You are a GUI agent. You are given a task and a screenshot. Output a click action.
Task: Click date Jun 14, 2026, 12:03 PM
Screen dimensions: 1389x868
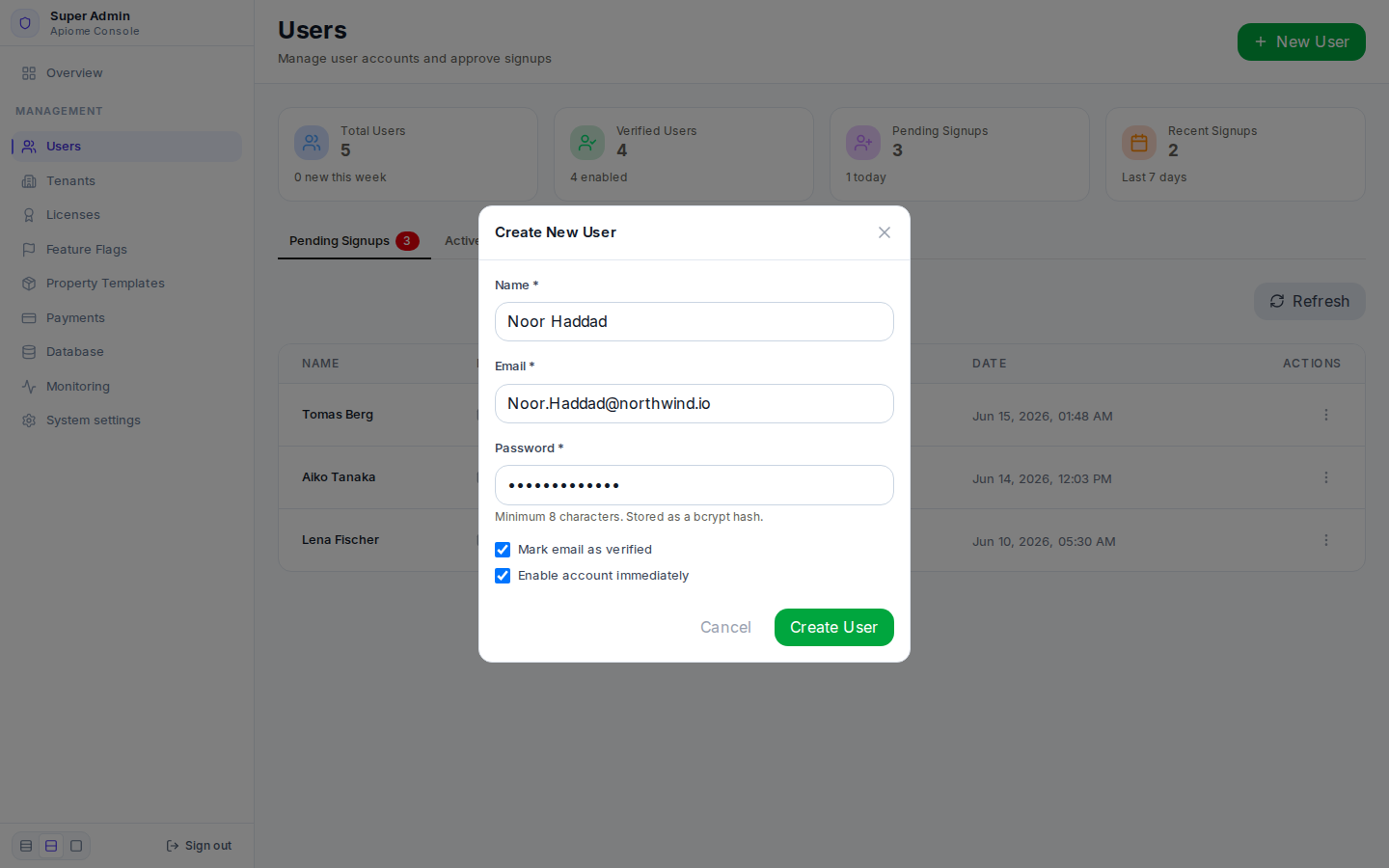coord(1042,479)
